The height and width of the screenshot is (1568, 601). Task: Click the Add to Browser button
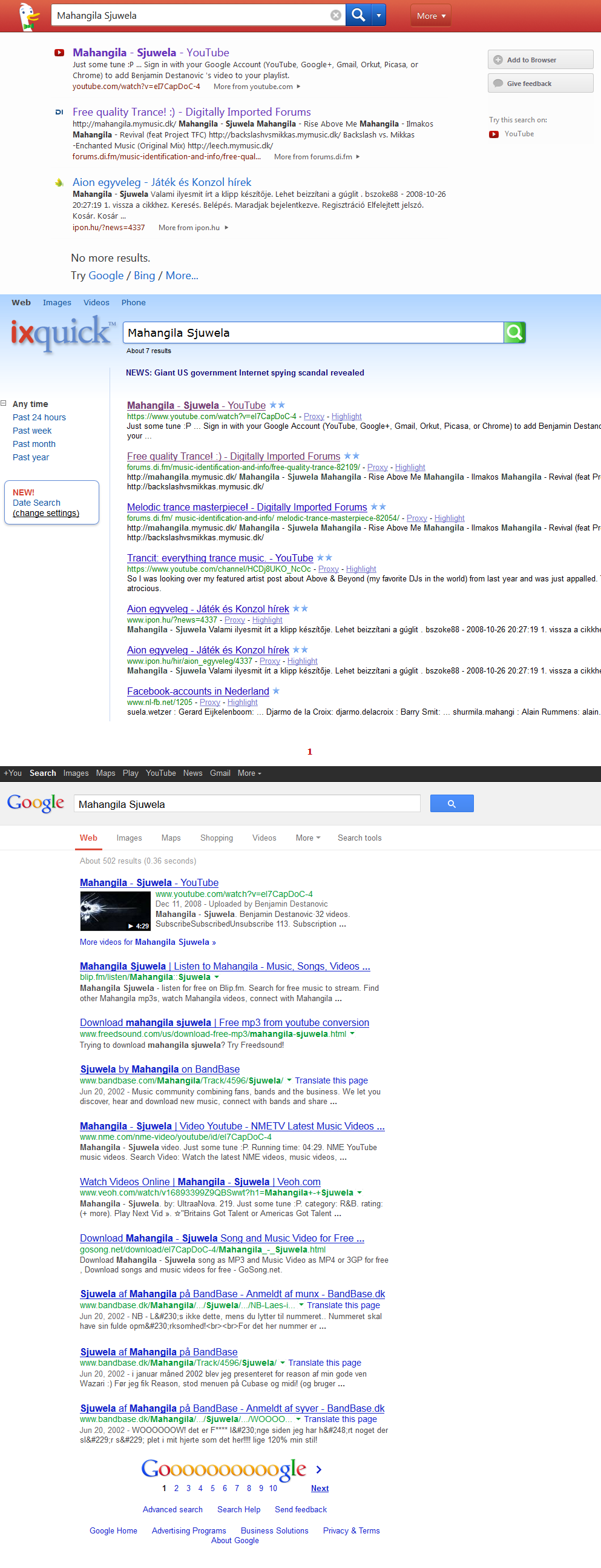pyautogui.click(x=539, y=59)
